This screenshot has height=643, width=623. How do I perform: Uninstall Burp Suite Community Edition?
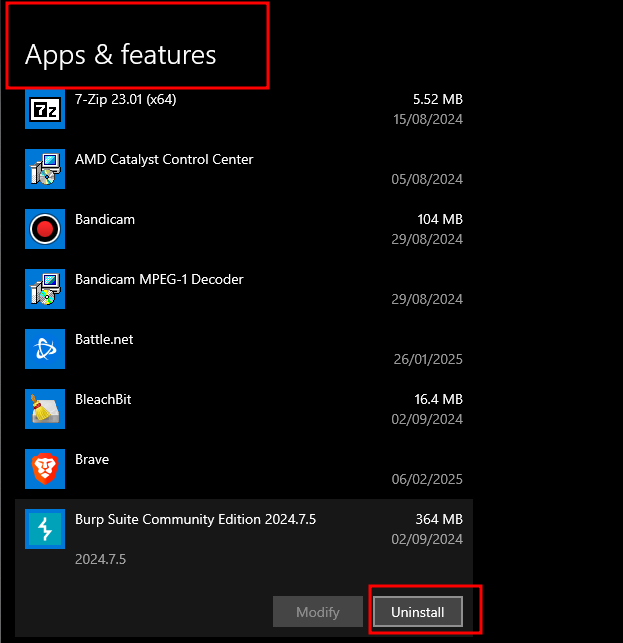tap(418, 612)
